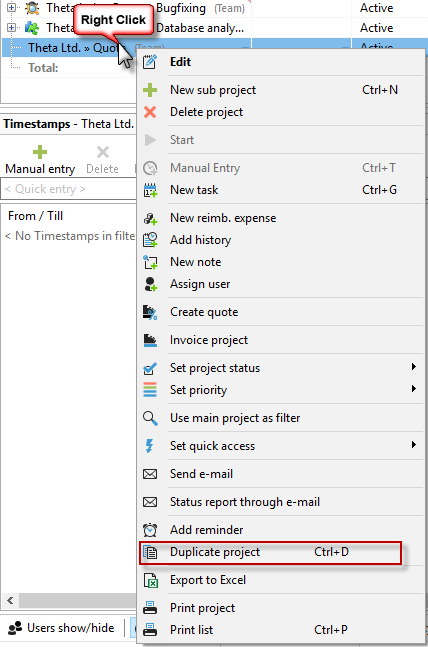Image resolution: width=428 pixels, height=647 pixels.
Task: Click the pencil Edit icon in context menu
Action: click(x=149, y=62)
